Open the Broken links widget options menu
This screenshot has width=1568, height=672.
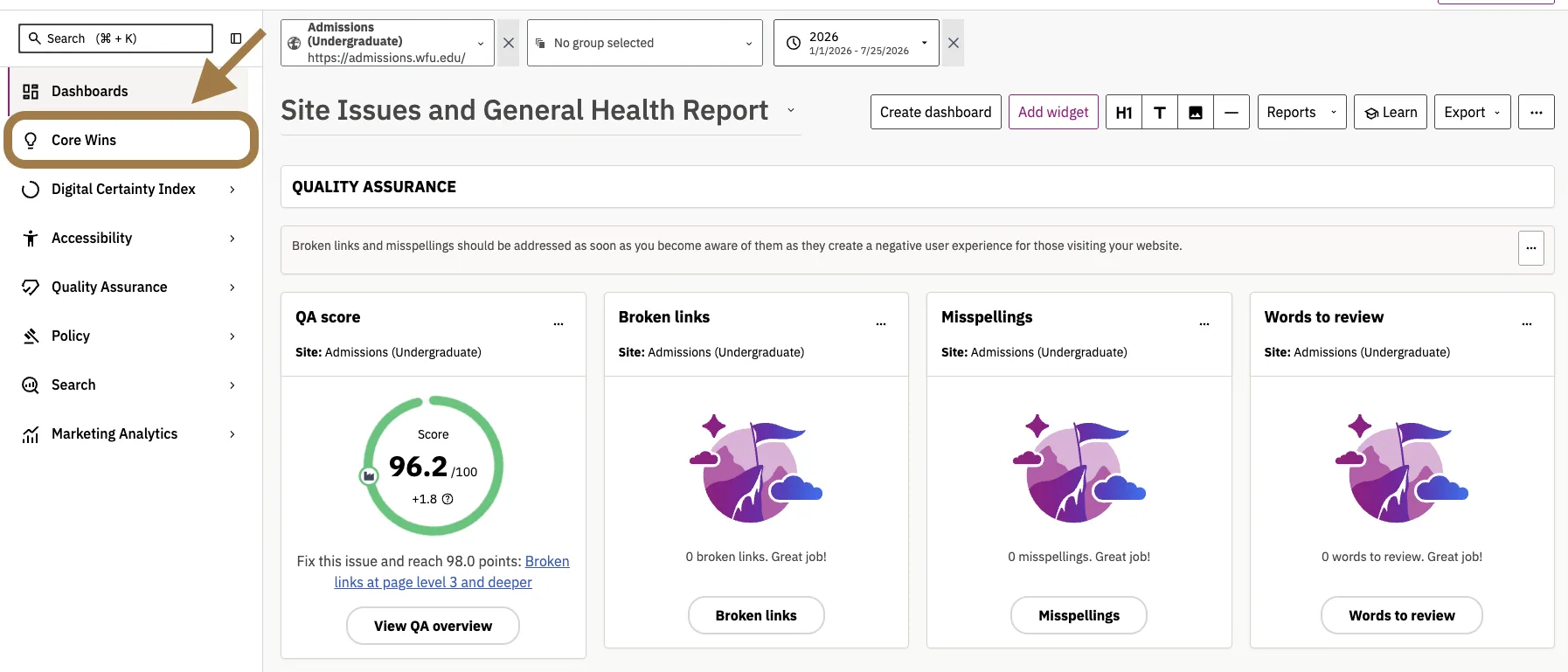click(x=881, y=324)
